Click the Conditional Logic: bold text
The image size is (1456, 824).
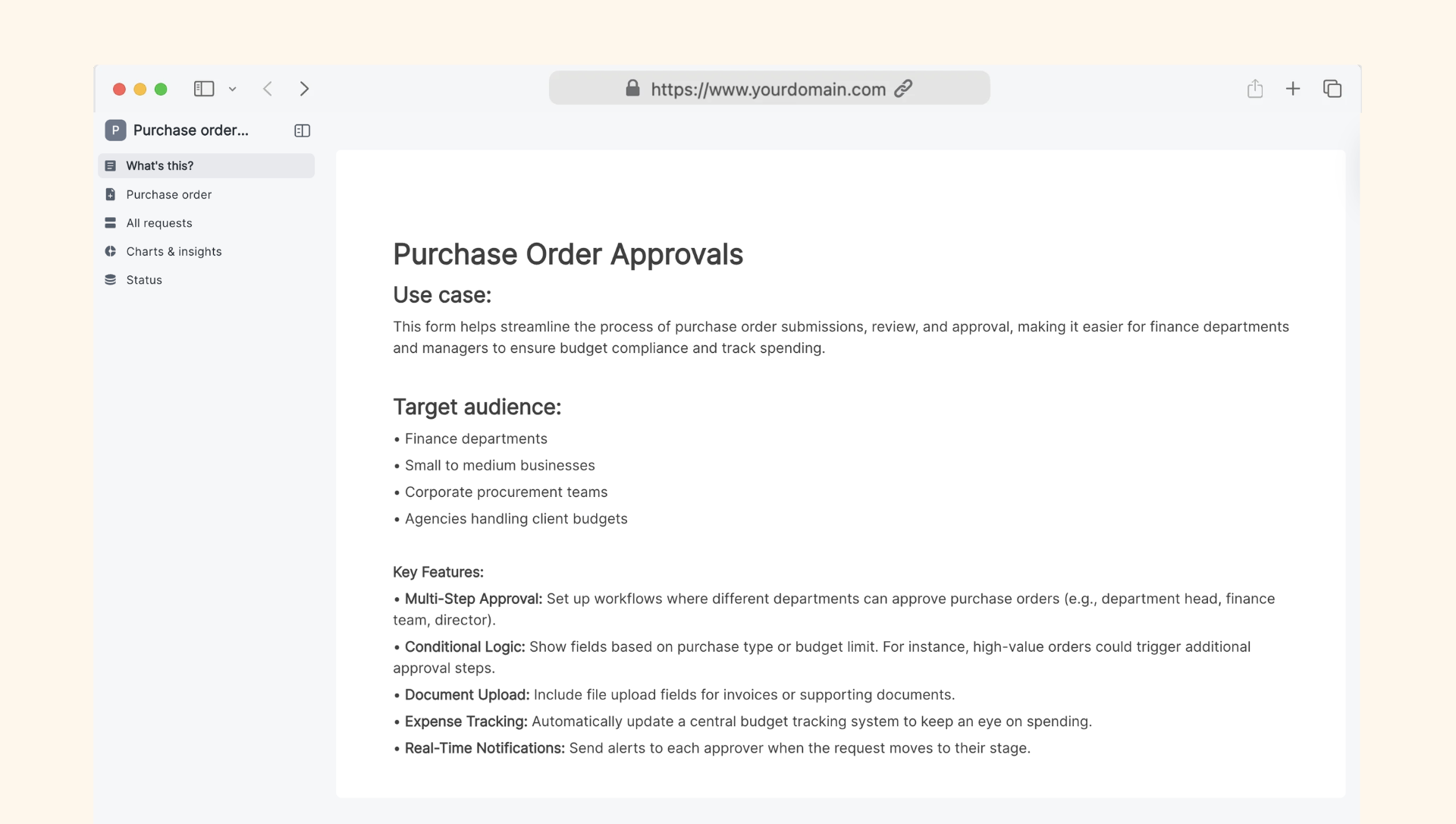tap(465, 646)
